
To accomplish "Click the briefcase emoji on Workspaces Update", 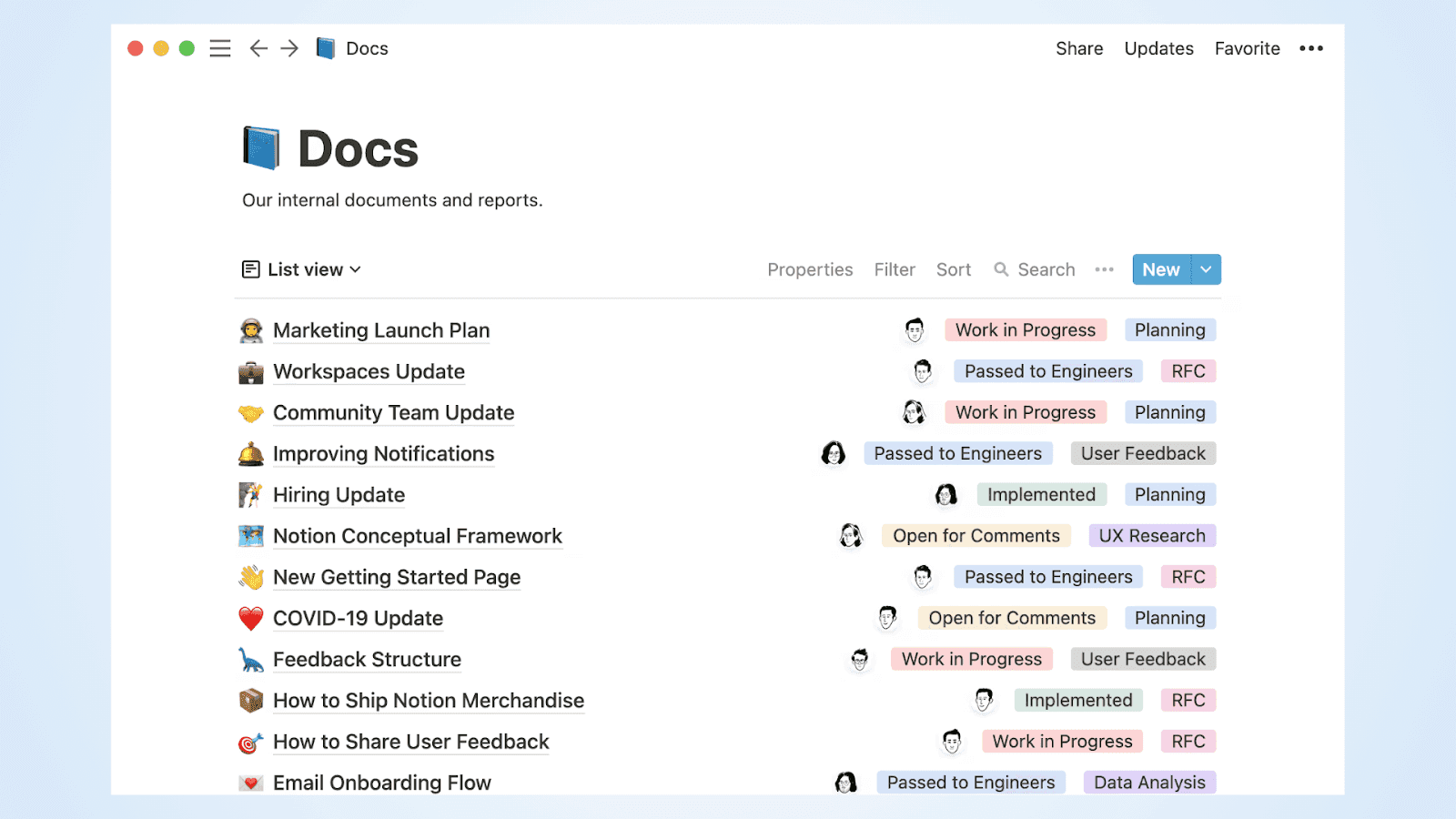I will pyautogui.click(x=251, y=371).
